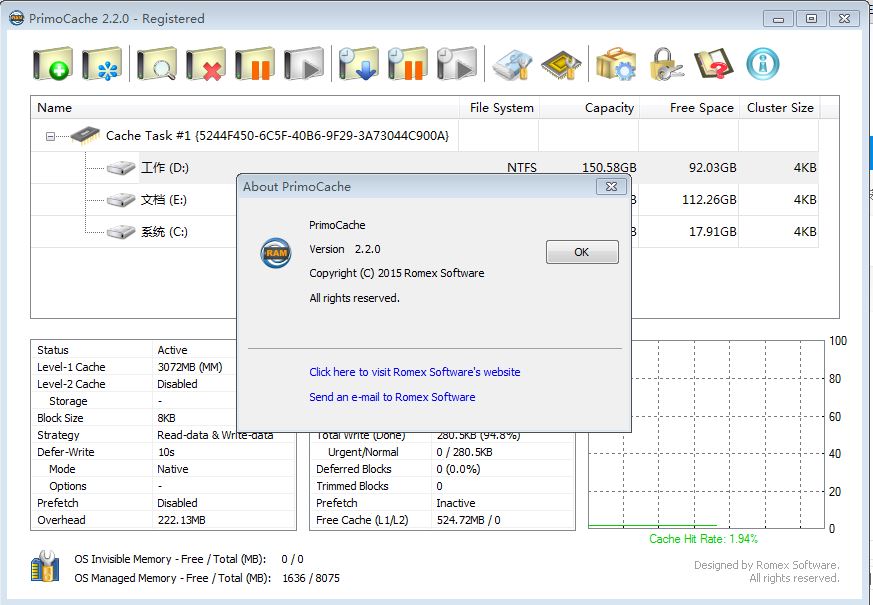
Task: Click the view cache task magnifier icon
Action: 155,64
